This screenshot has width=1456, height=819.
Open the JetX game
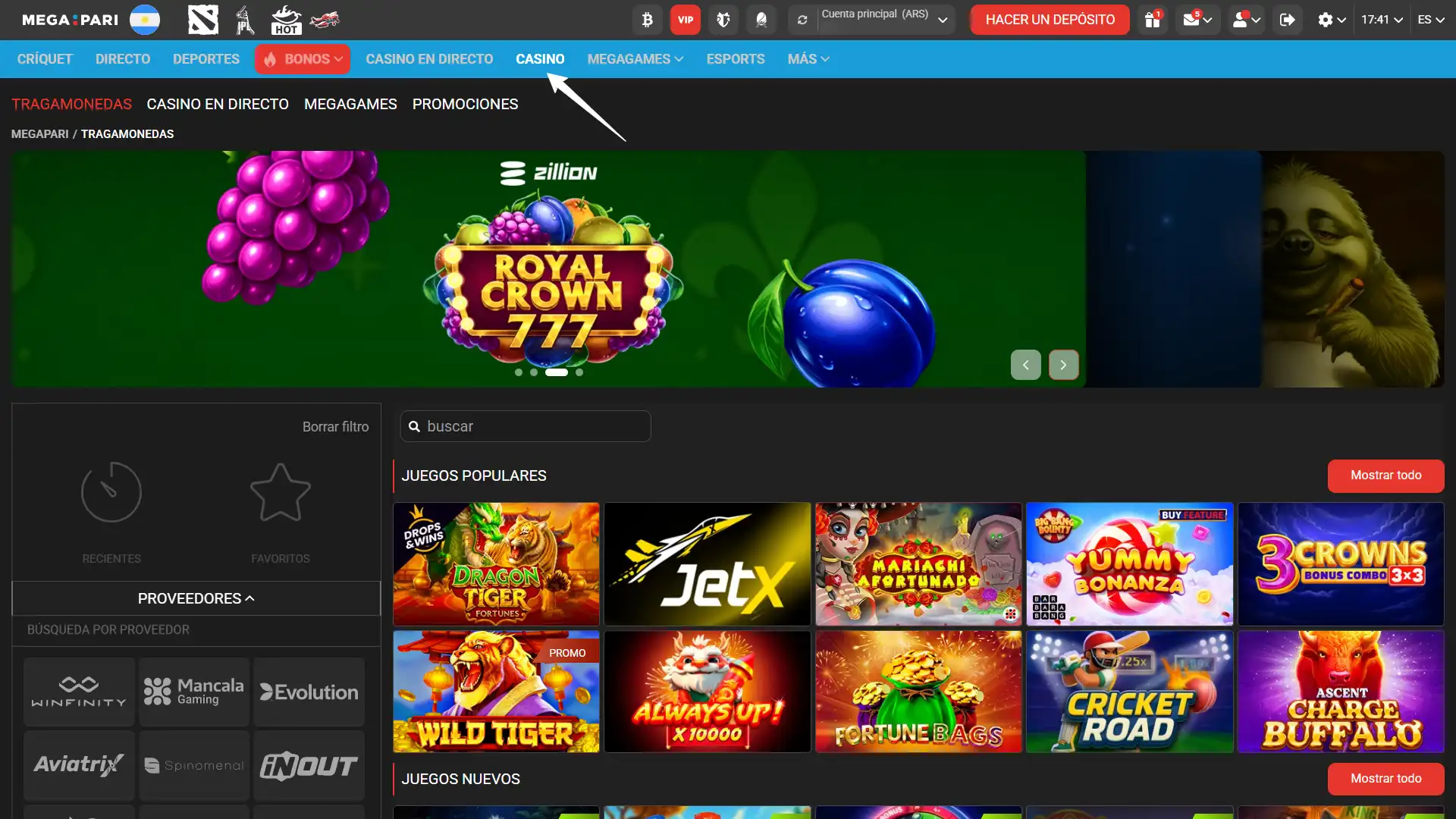coord(707,564)
